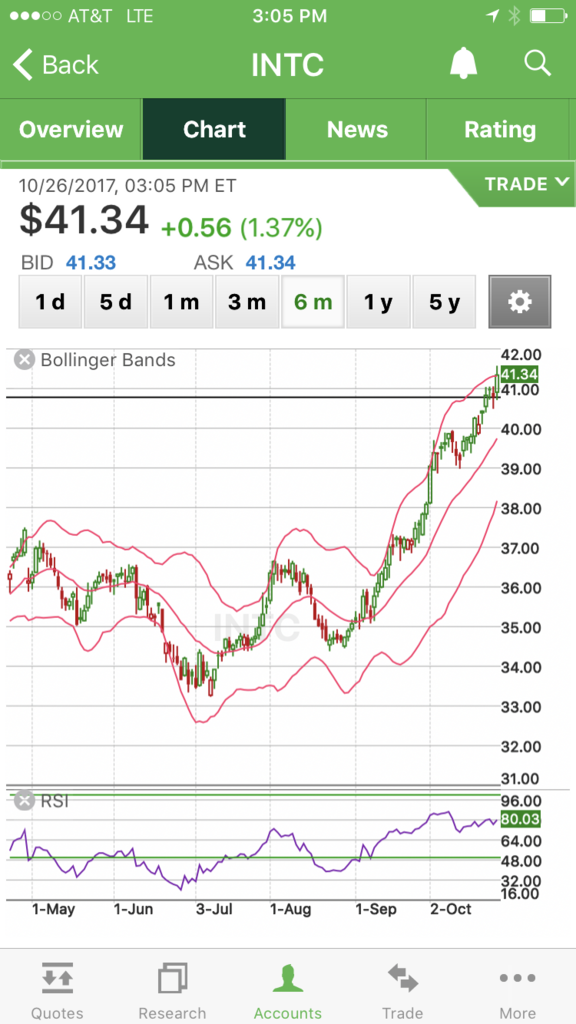Set chart range to 1 m

pos(182,302)
